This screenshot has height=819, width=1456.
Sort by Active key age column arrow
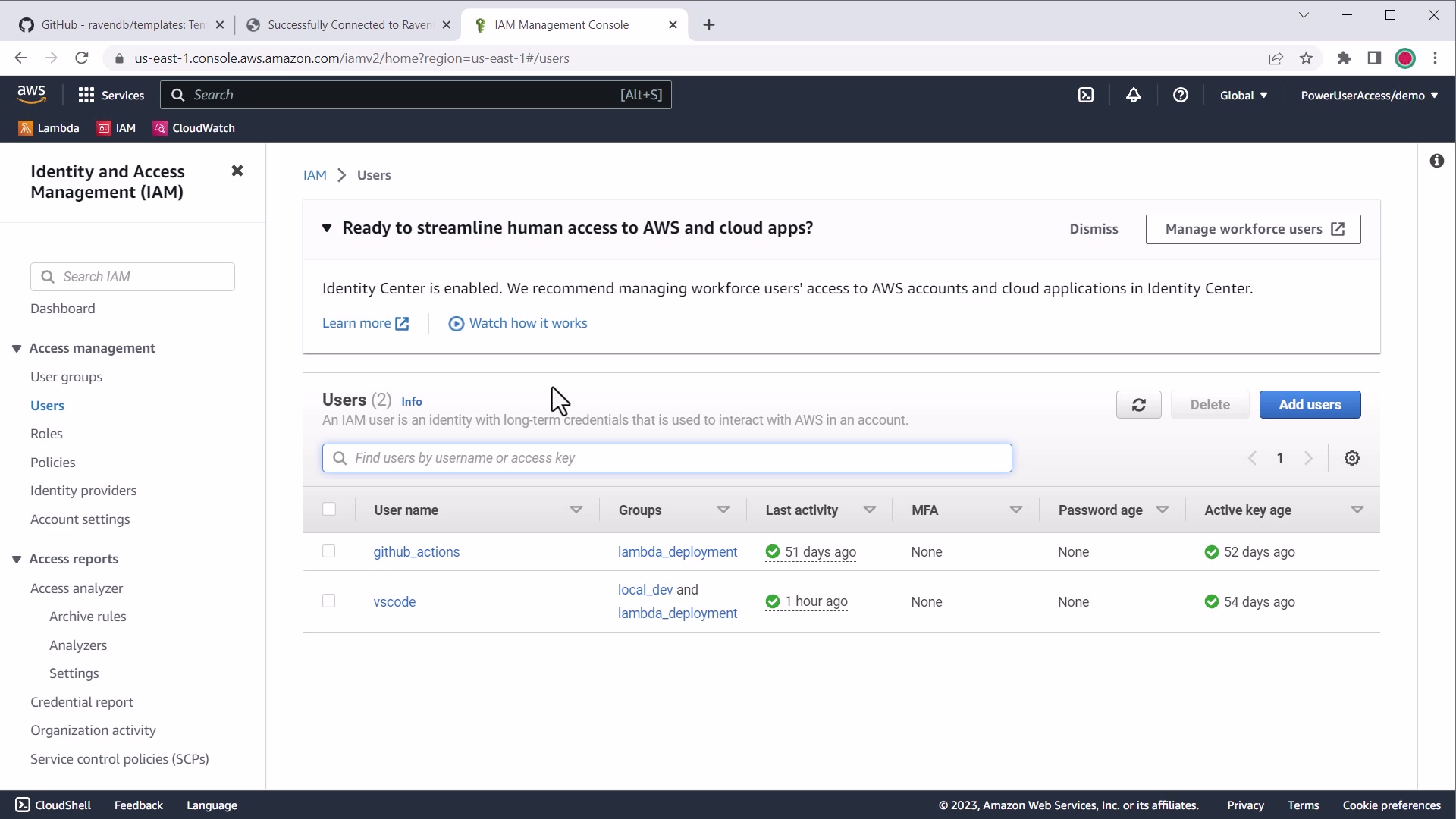pyautogui.click(x=1357, y=510)
